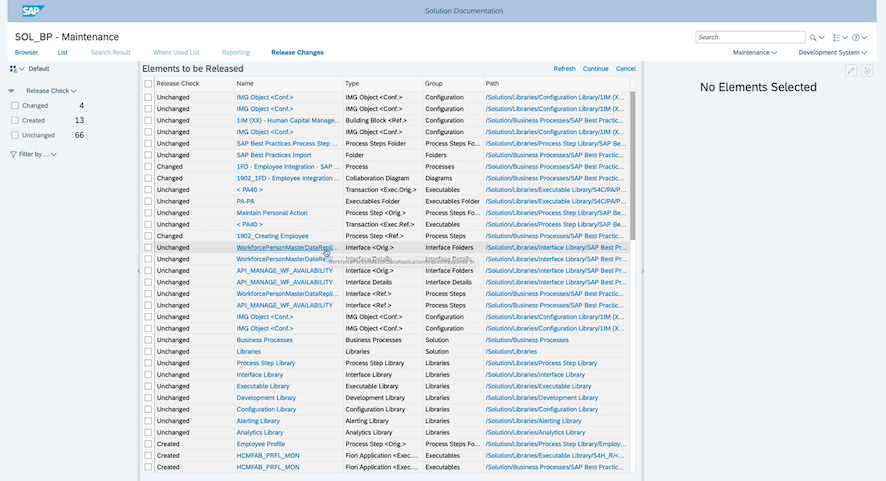This screenshot has height=481, width=886.
Task: Open the search options dropdown arrow
Action: point(822,38)
